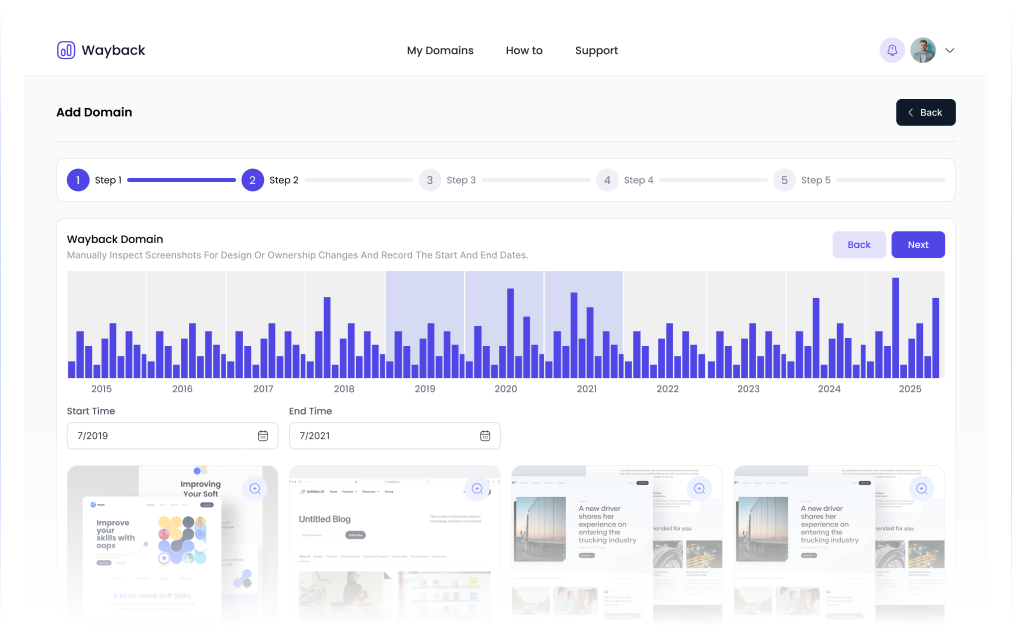Viewport: 1012px width, 626px height.
Task: Click the Start Time input field
Action: (x=160, y=436)
